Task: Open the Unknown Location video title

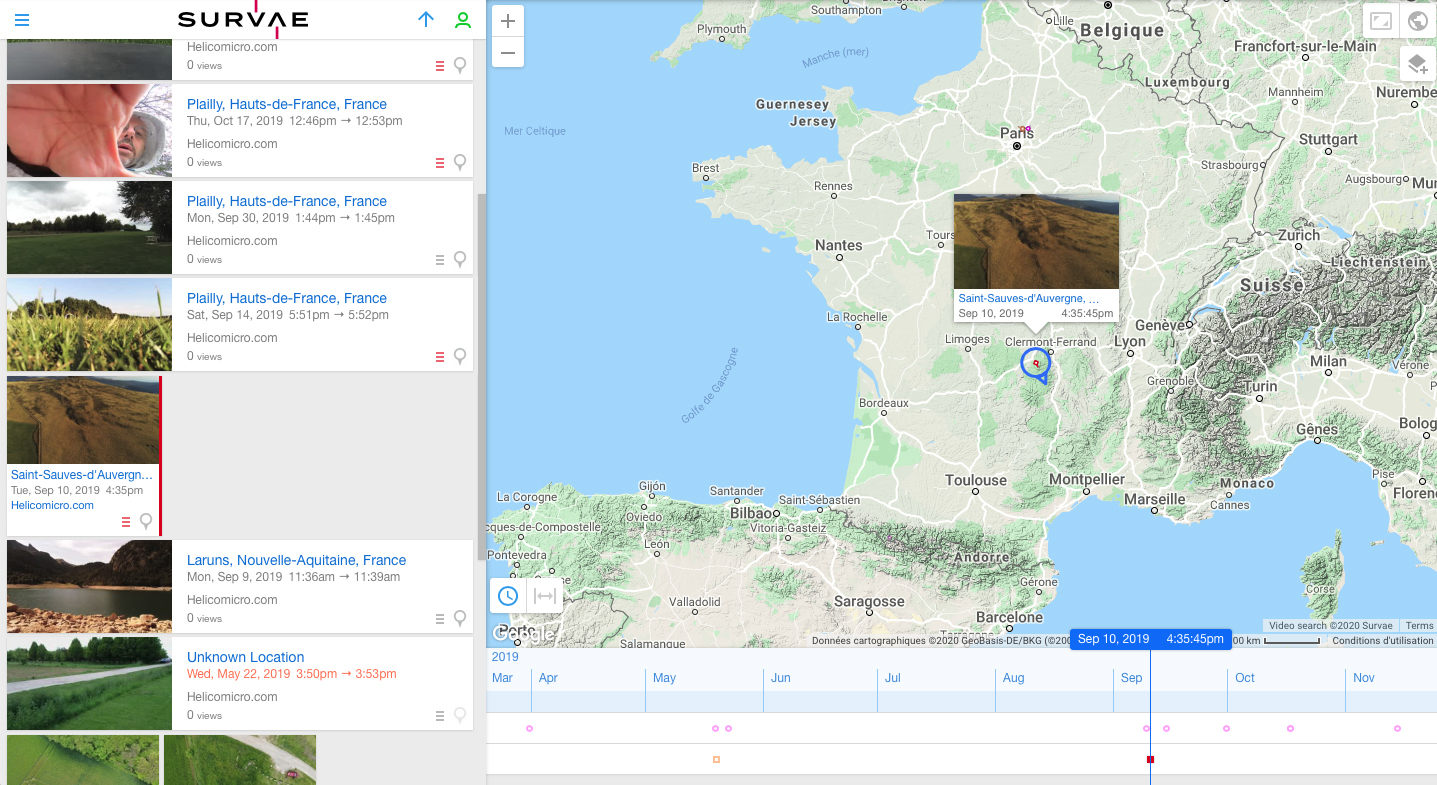Action: [x=245, y=657]
